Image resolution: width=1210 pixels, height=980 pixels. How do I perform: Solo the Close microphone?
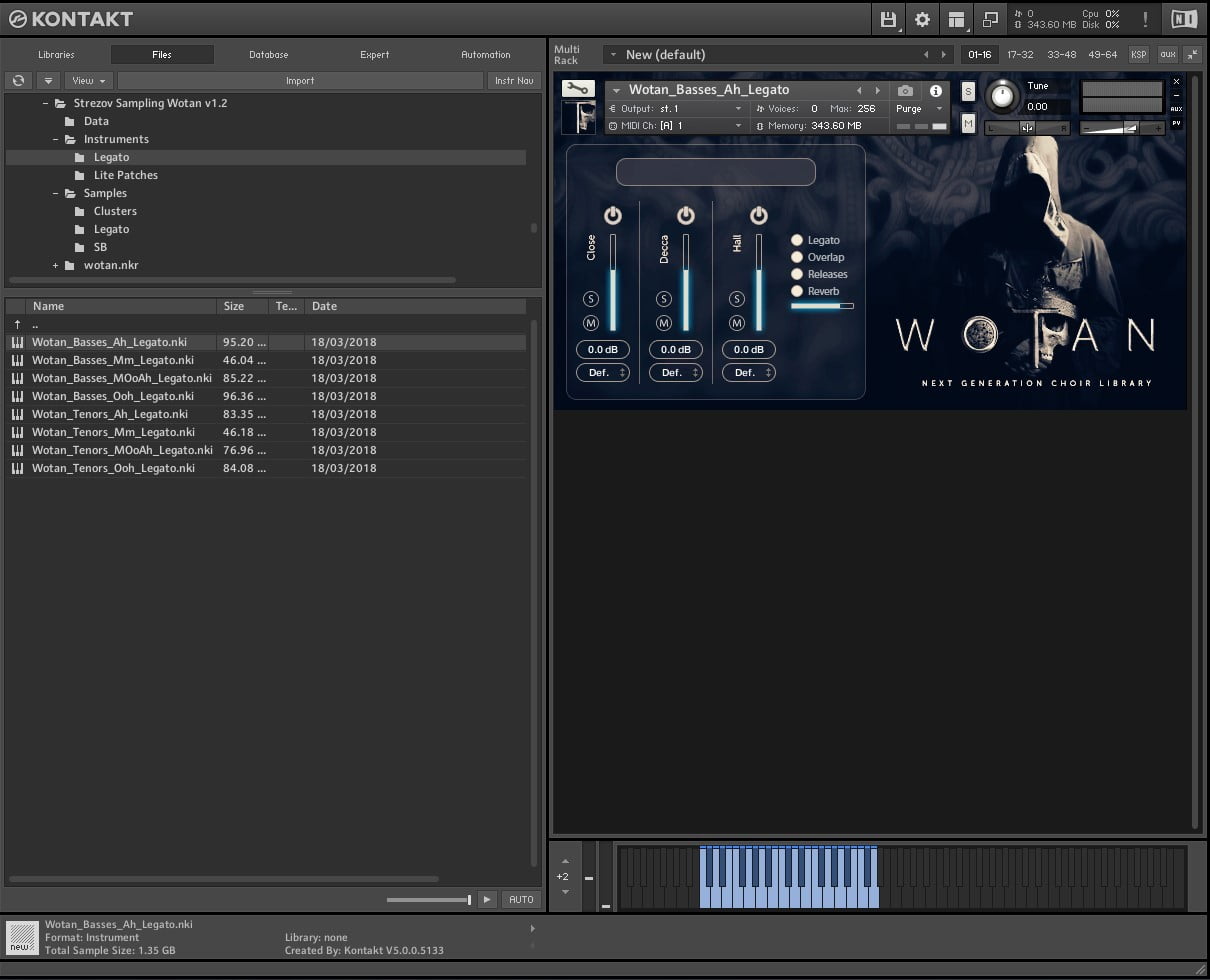591,299
